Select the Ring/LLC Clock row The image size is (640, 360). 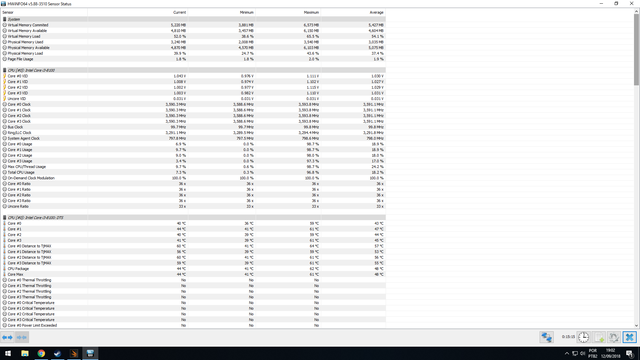193,133
